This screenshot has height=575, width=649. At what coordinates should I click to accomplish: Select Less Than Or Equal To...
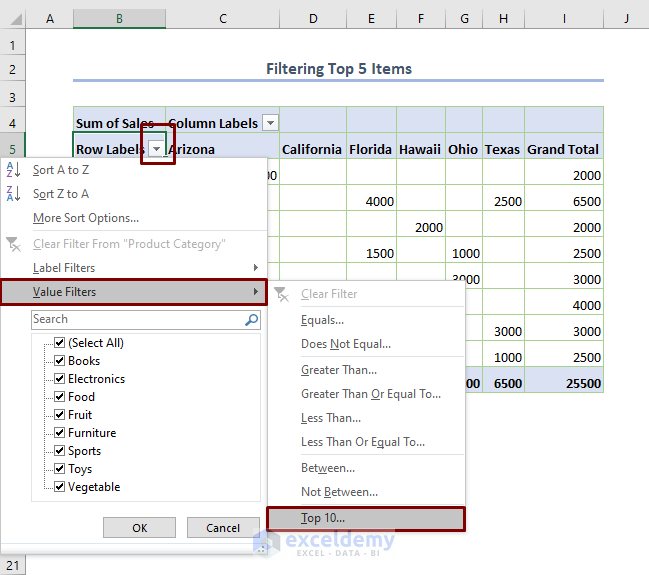pos(367,442)
